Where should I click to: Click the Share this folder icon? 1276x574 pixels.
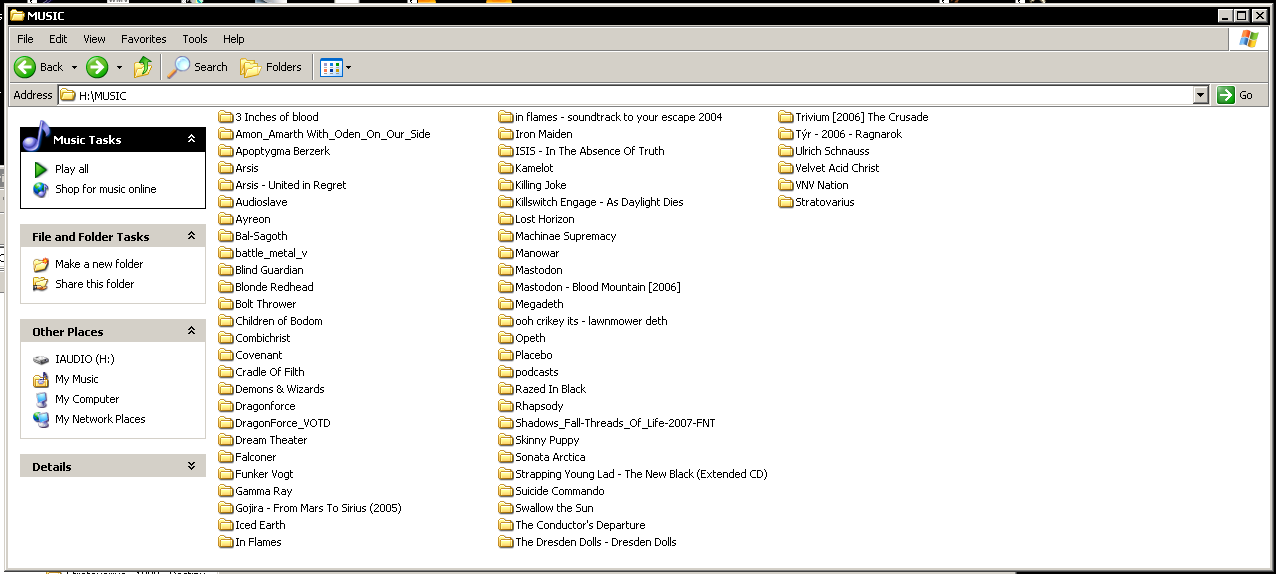[x=41, y=284]
